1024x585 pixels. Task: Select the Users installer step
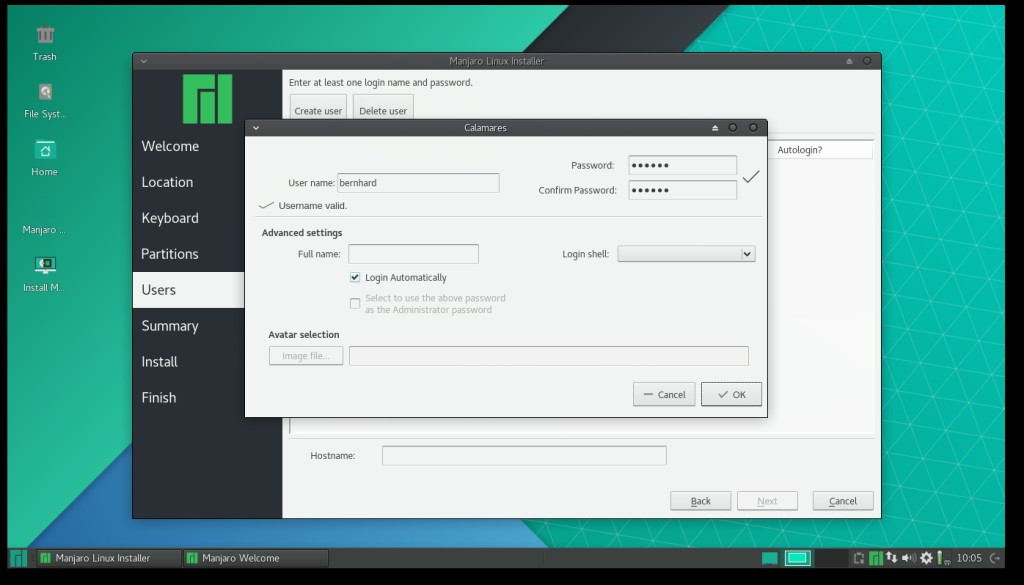(x=188, y=290)
